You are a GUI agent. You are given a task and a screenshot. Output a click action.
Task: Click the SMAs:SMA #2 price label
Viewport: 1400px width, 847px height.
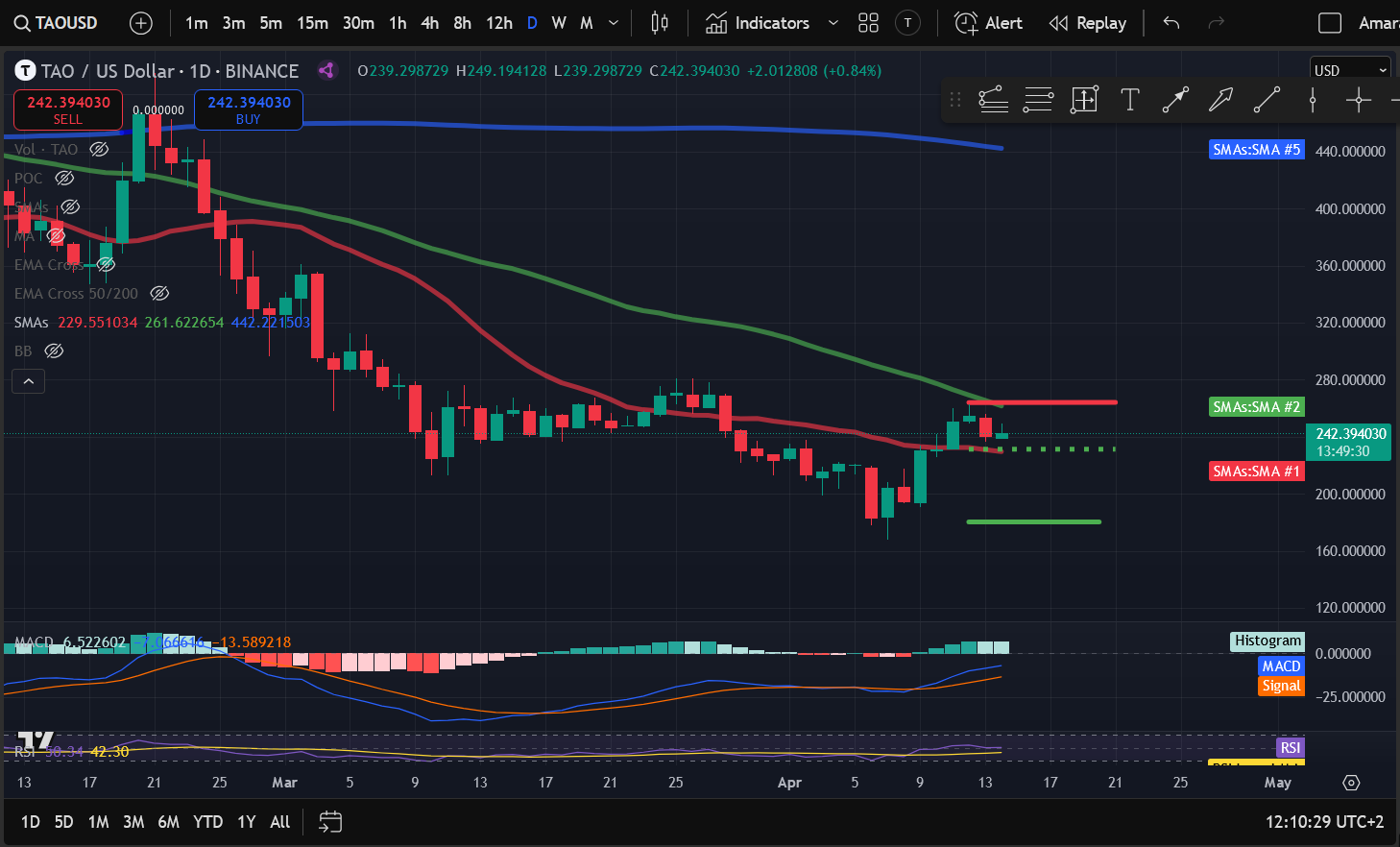click(x=1256, y=407)
